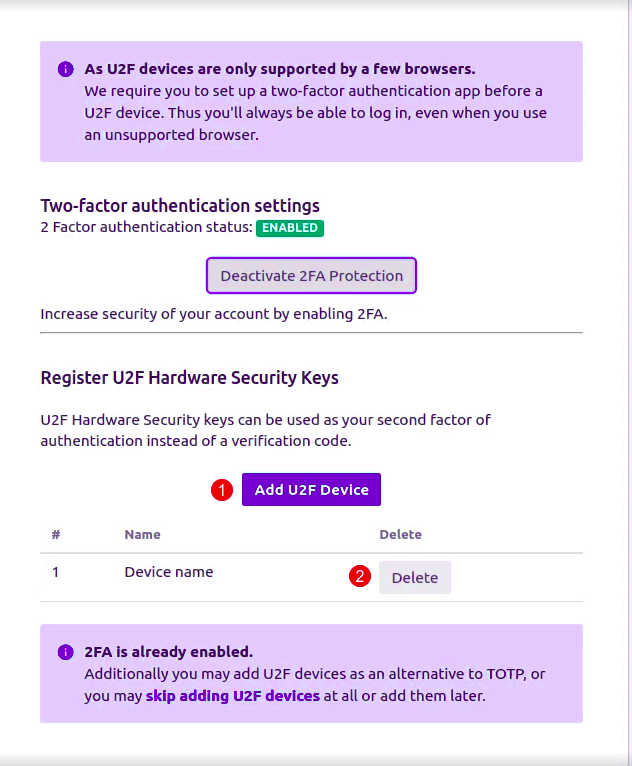
Task: Click the bold 'As U2F devices are only supported' text
Action: (280, 69)
